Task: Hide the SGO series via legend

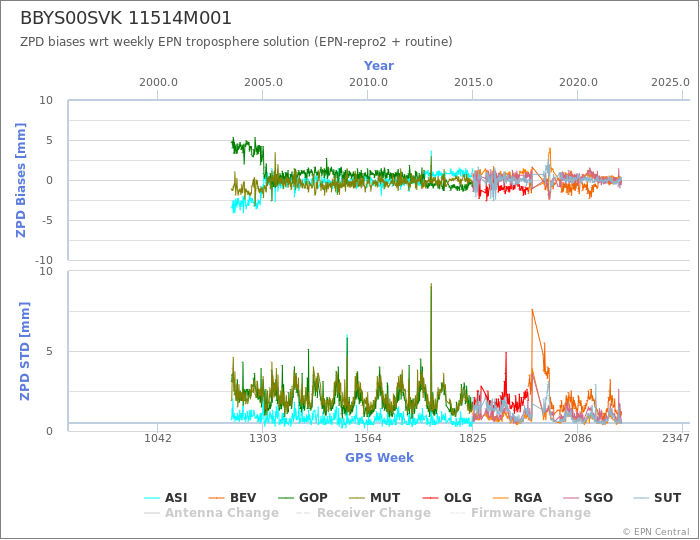Action: pos(588,498)
